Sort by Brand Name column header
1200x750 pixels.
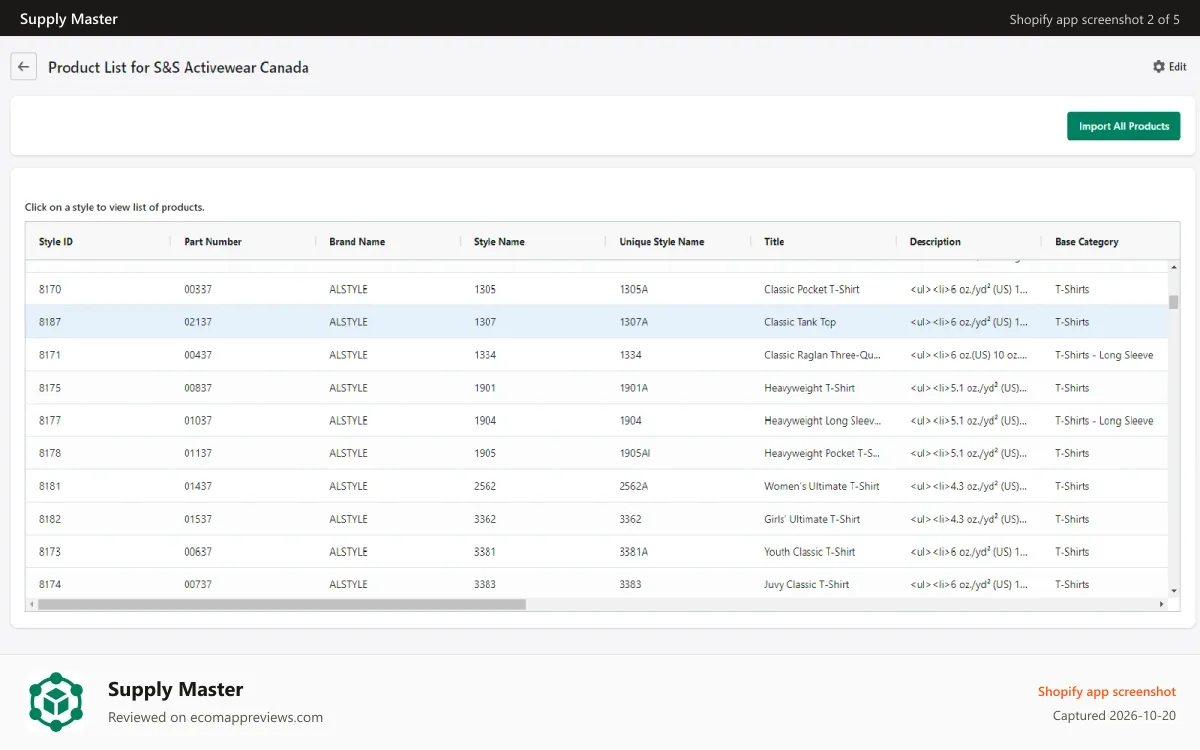357,242
